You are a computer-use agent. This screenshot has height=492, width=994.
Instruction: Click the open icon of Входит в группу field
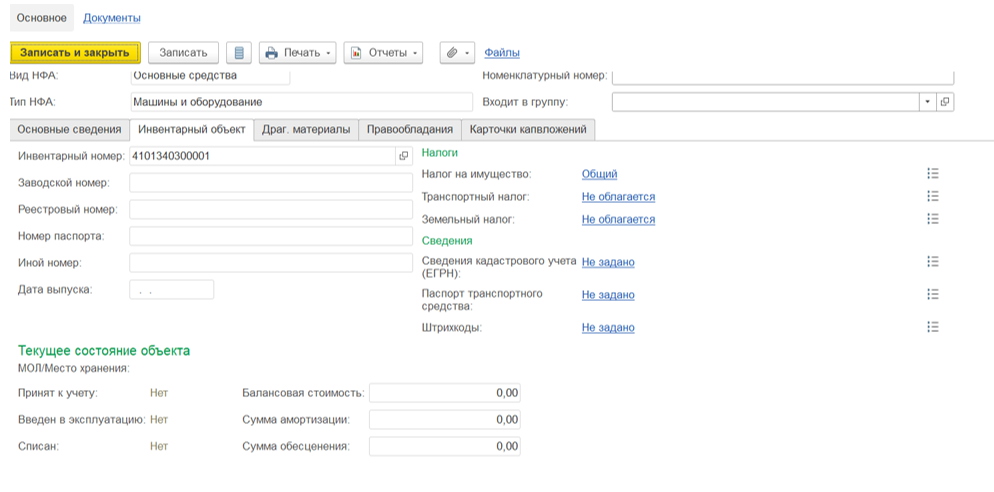945,101
